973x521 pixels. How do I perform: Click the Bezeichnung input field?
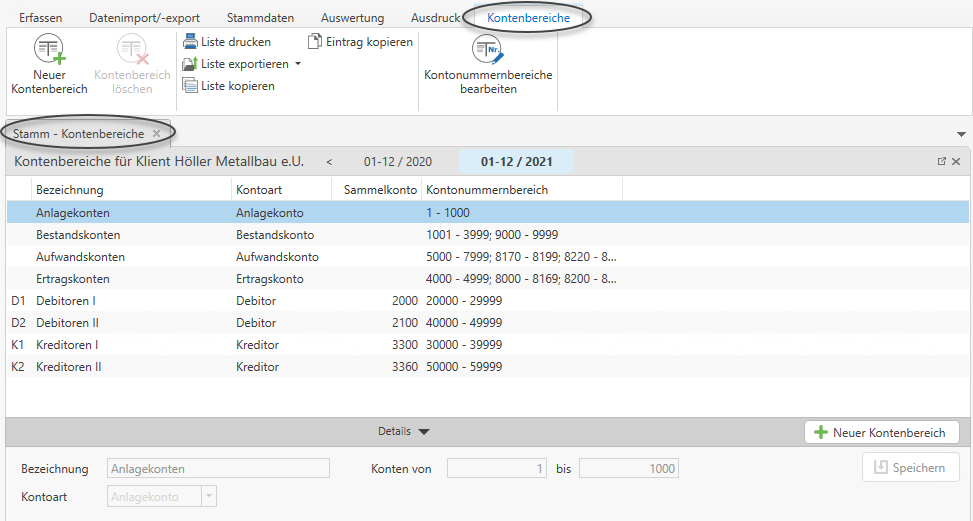218,468
